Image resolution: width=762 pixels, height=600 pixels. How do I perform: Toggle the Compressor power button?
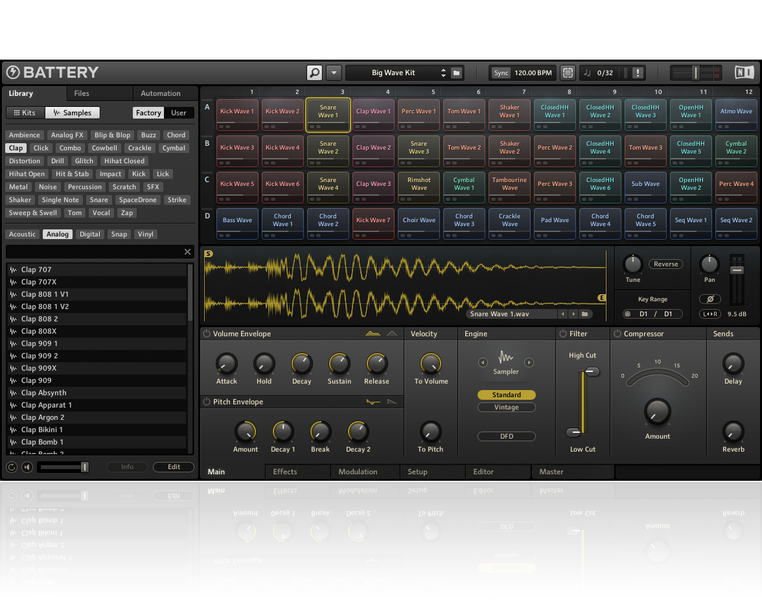(x=617, y=334)
